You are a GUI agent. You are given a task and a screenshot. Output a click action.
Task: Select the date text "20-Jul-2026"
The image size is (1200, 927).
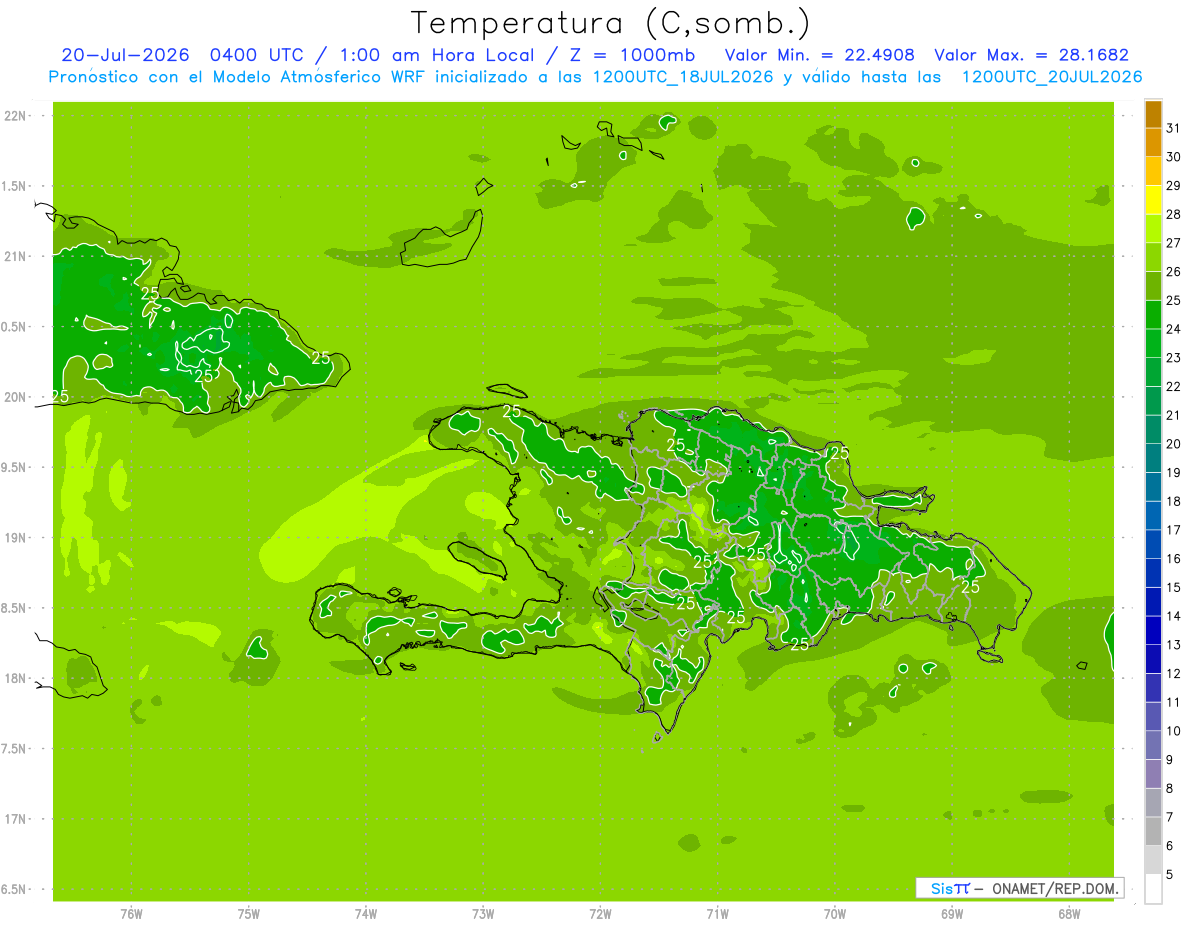(x=125, y=55)
